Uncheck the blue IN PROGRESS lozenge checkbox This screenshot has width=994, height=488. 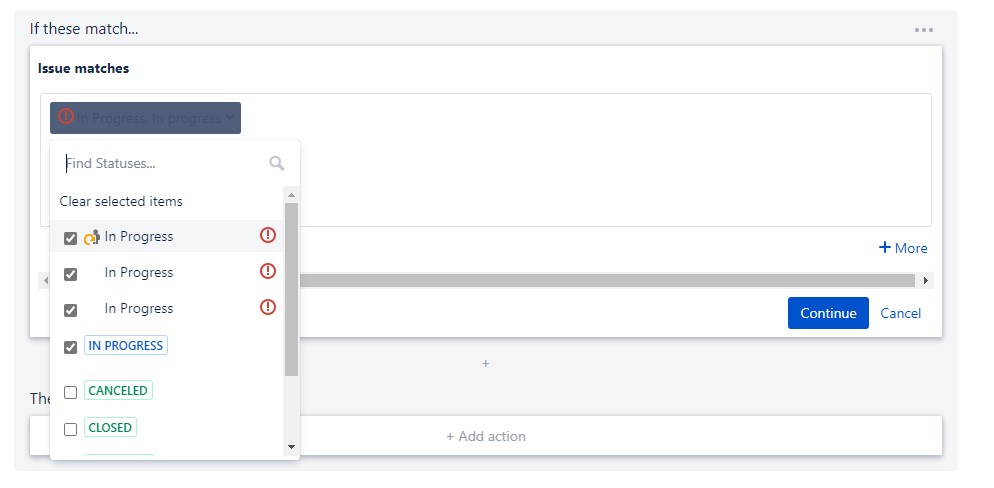click(70, 347)
